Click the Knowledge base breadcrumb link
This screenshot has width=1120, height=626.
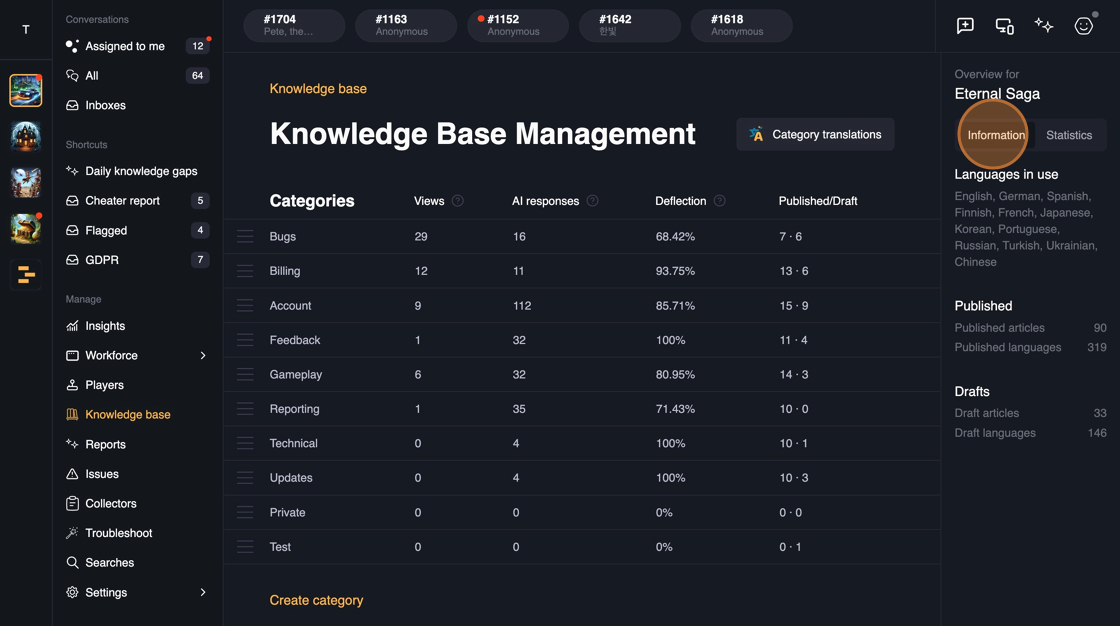click(x=318, y=89)
